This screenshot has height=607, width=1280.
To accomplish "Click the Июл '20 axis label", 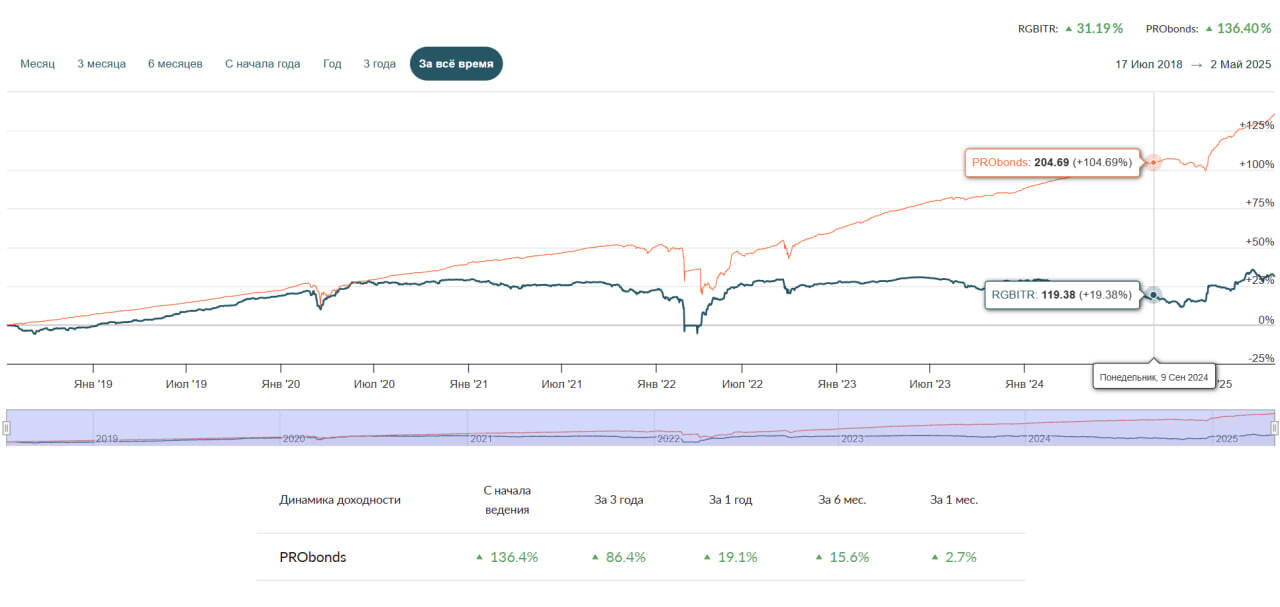I will (x=375, y=384).
